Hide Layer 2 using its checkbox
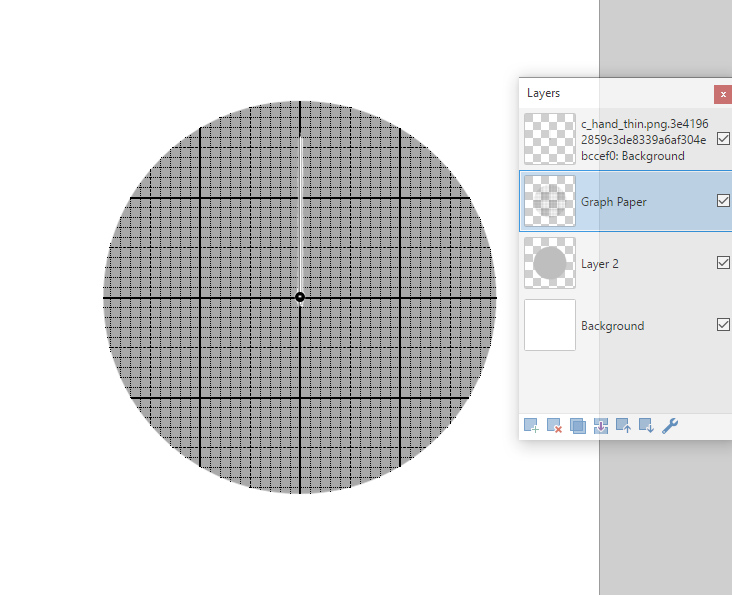732x595 pixels. point(723,263)
